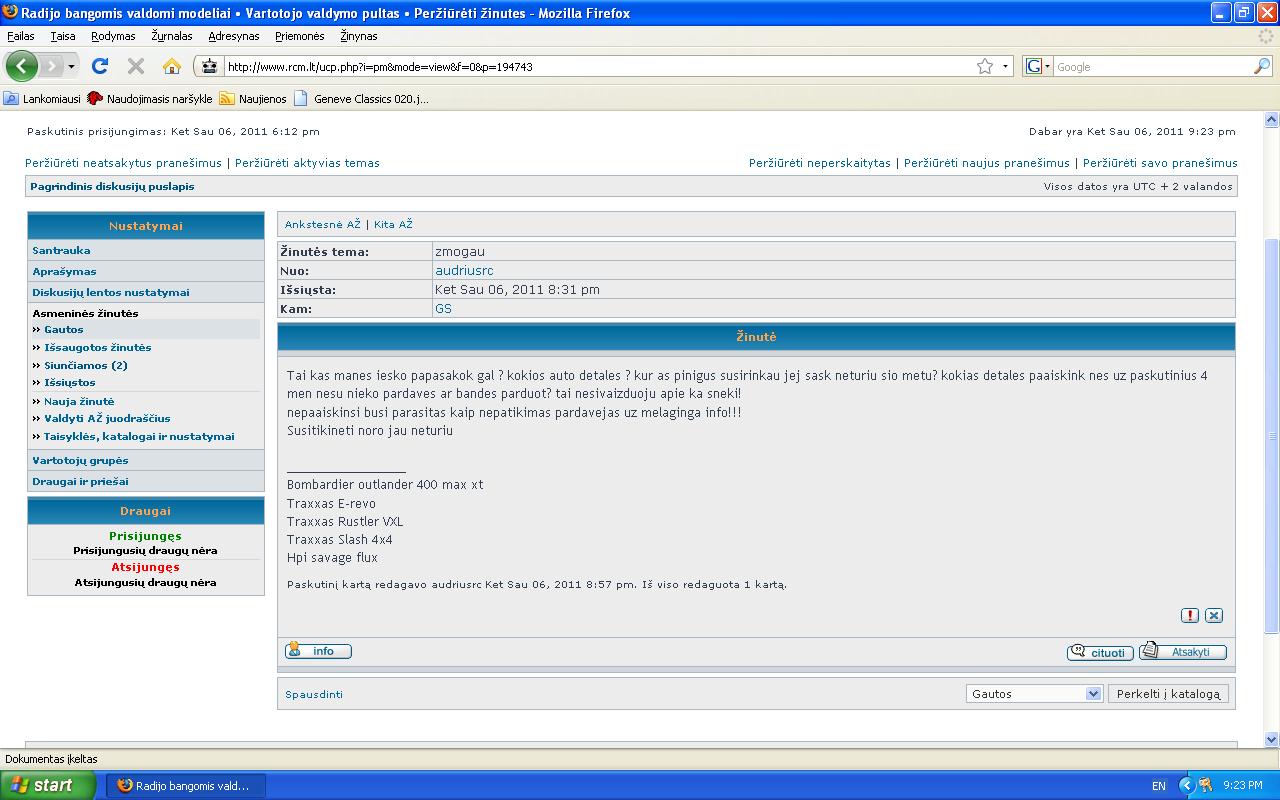Open the Google search engine dropdown
The height and width of the screenshot is (800, 1280).
(x=1037, y=67)
